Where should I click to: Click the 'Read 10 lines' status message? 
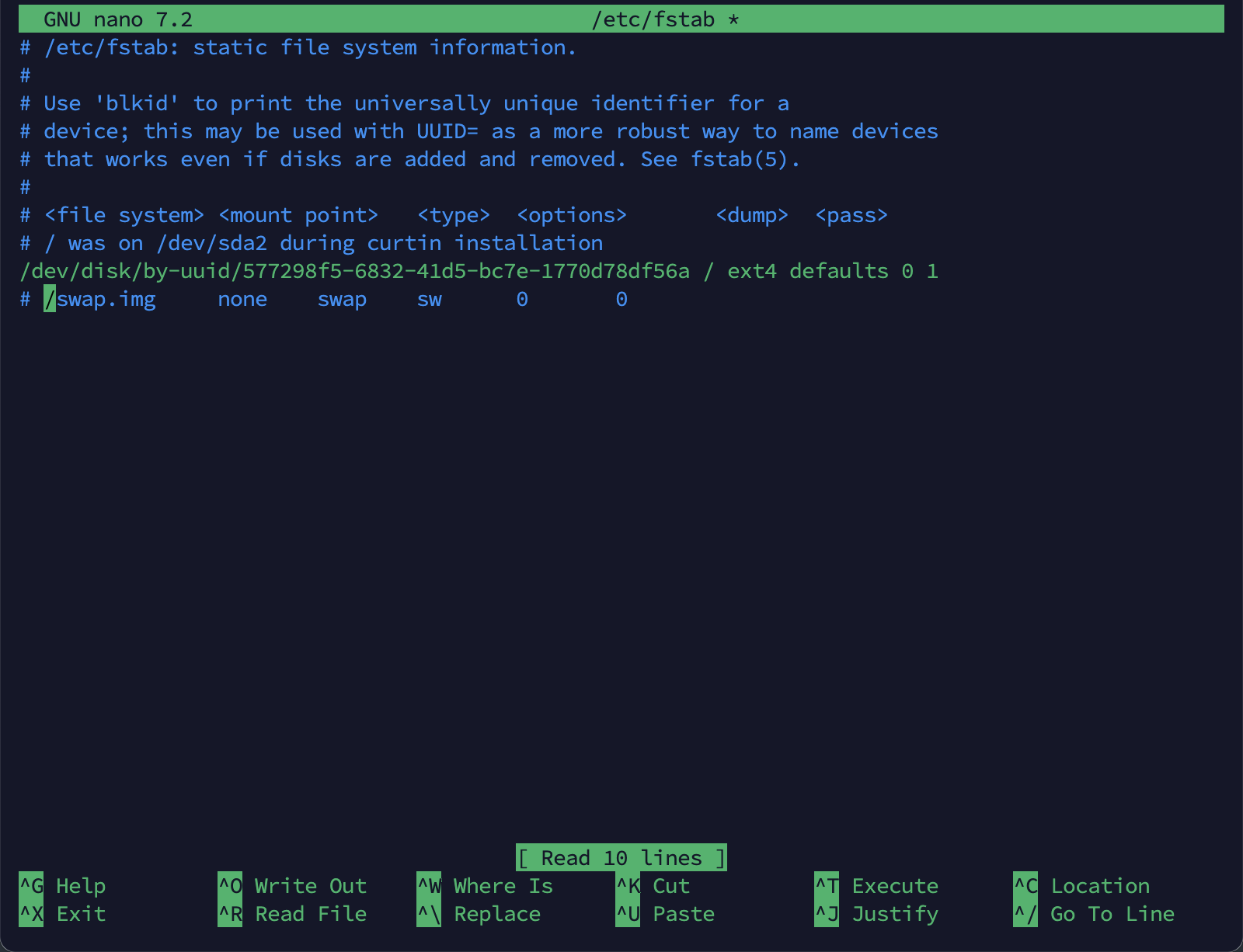(x=621, y=858)
